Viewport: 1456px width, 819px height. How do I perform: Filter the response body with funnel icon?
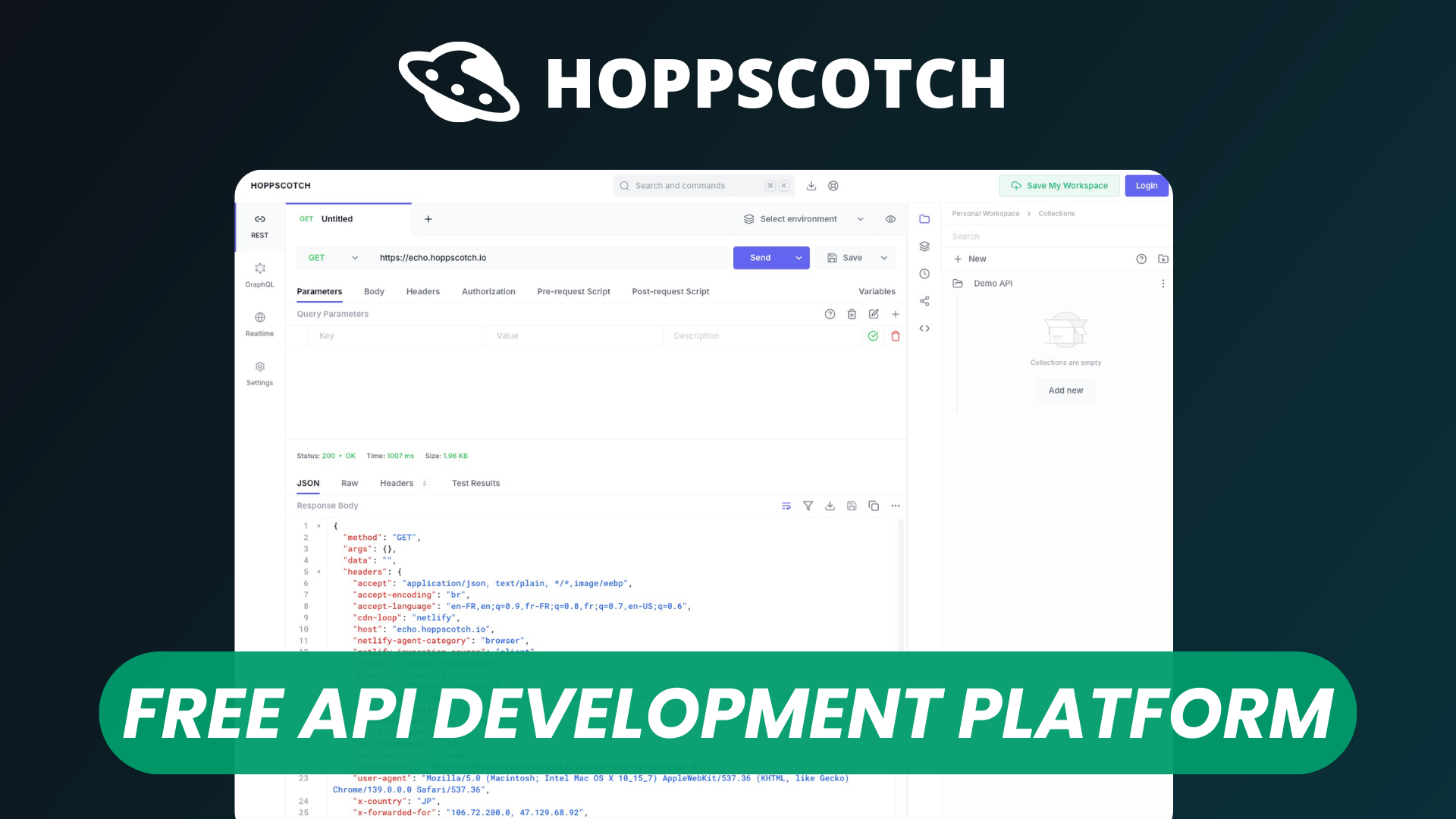(808, 506)
